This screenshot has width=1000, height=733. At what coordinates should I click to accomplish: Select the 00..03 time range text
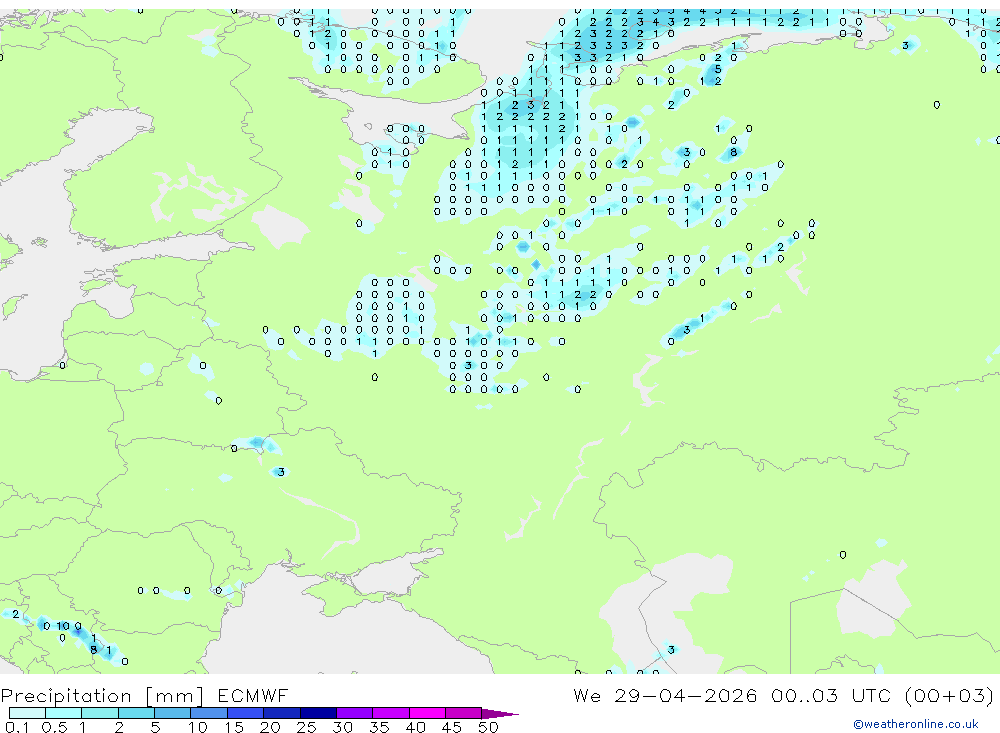point(804,695)
